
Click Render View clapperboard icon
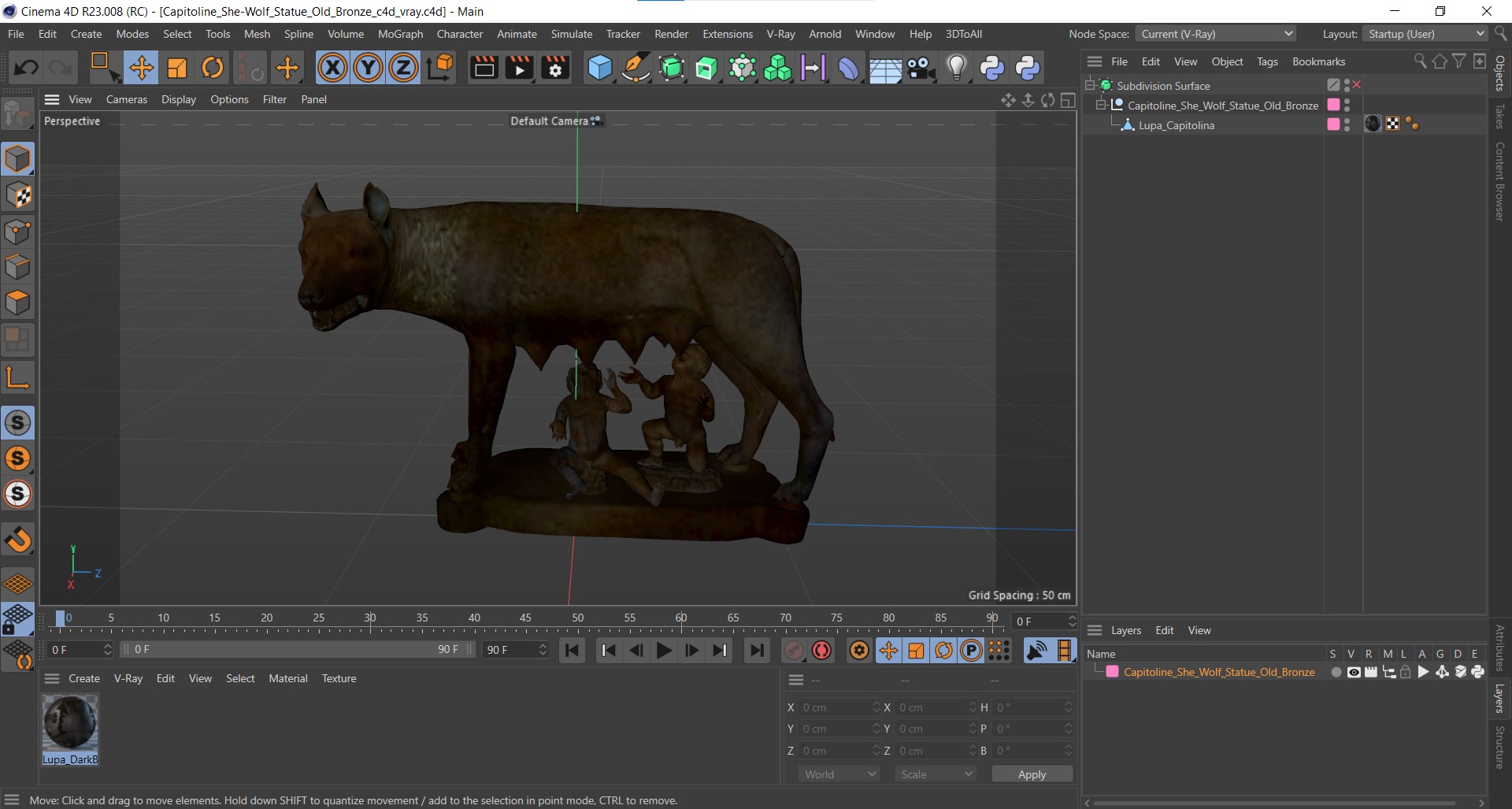point(484,68)
